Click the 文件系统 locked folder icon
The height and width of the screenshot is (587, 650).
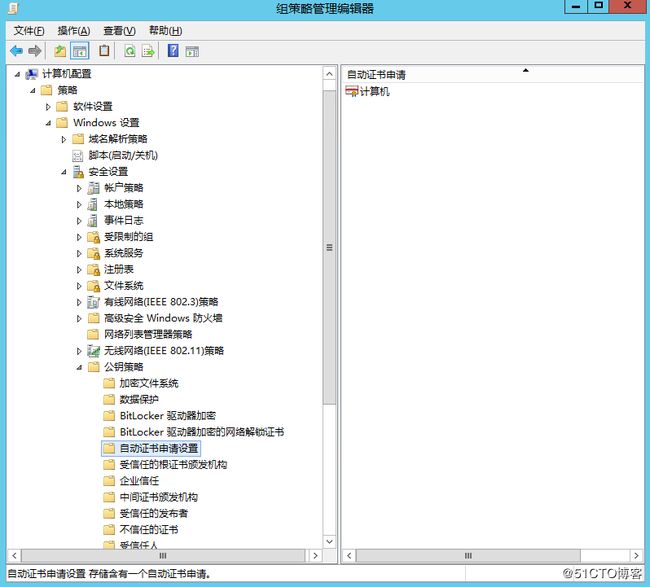[x=94, y=286]
